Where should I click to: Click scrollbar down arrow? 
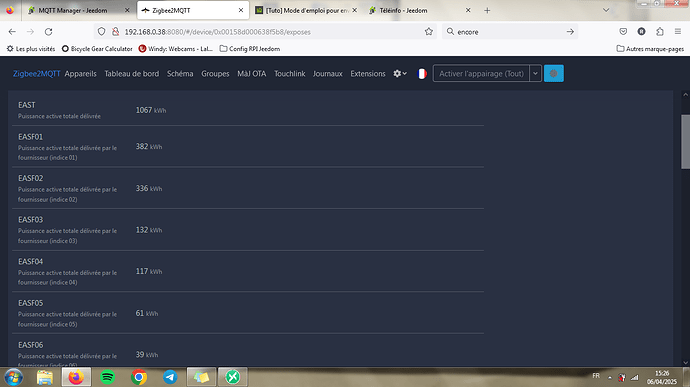coord(685,363)
